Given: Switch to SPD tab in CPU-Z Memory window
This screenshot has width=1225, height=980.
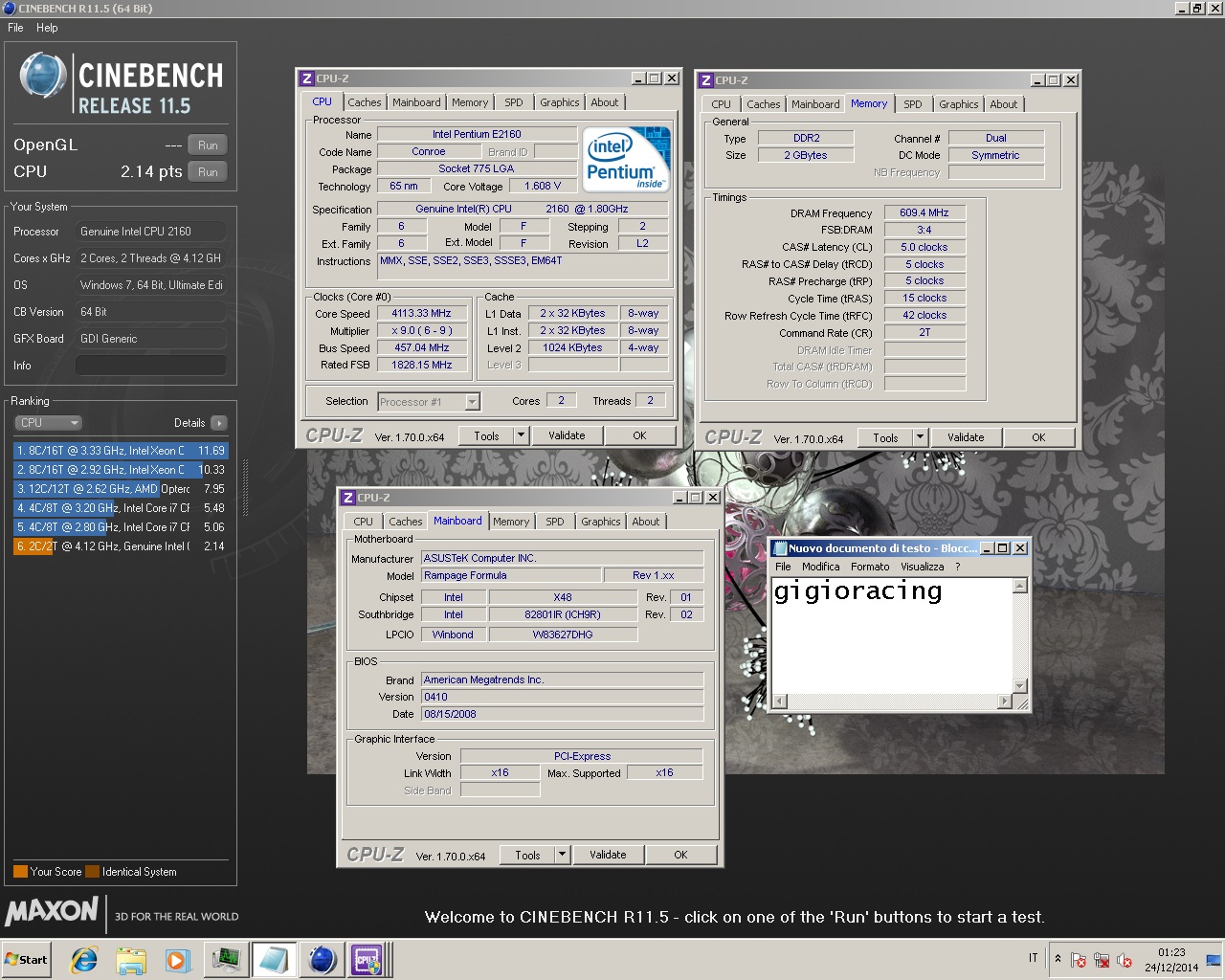Looking at the screenshot, I should (912, 104).
